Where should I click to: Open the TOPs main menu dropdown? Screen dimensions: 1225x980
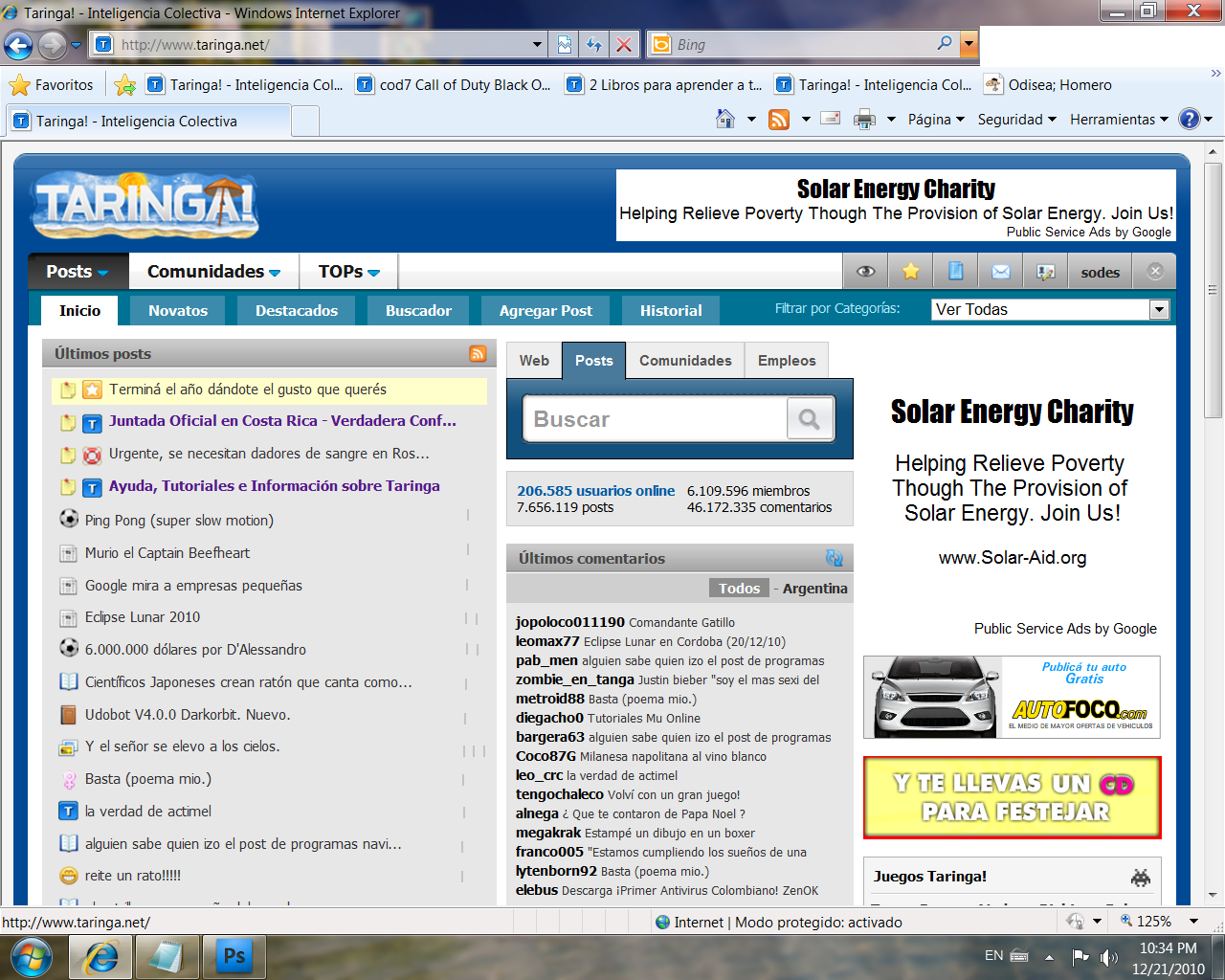point(349,272)
